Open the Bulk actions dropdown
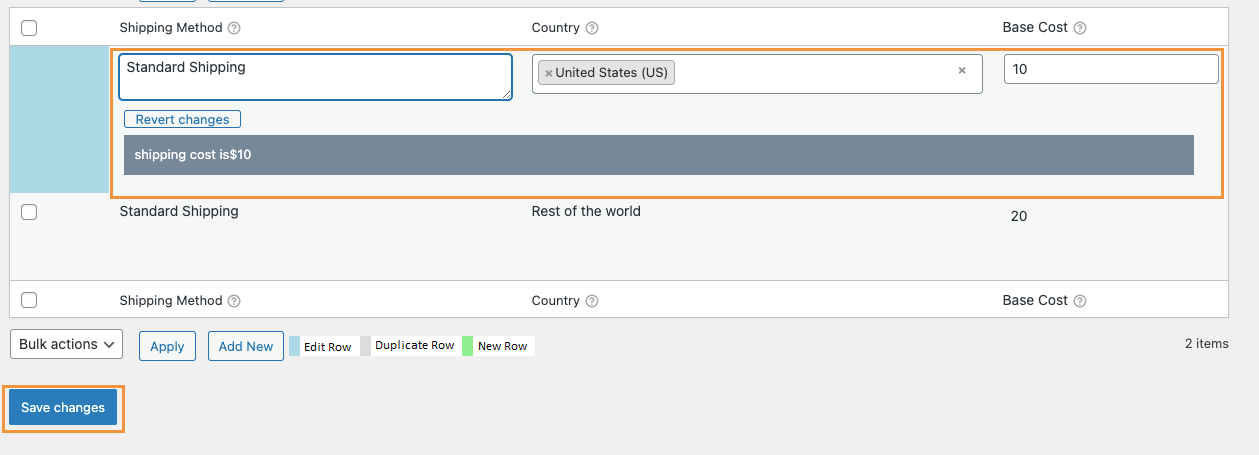 (66, 344)
